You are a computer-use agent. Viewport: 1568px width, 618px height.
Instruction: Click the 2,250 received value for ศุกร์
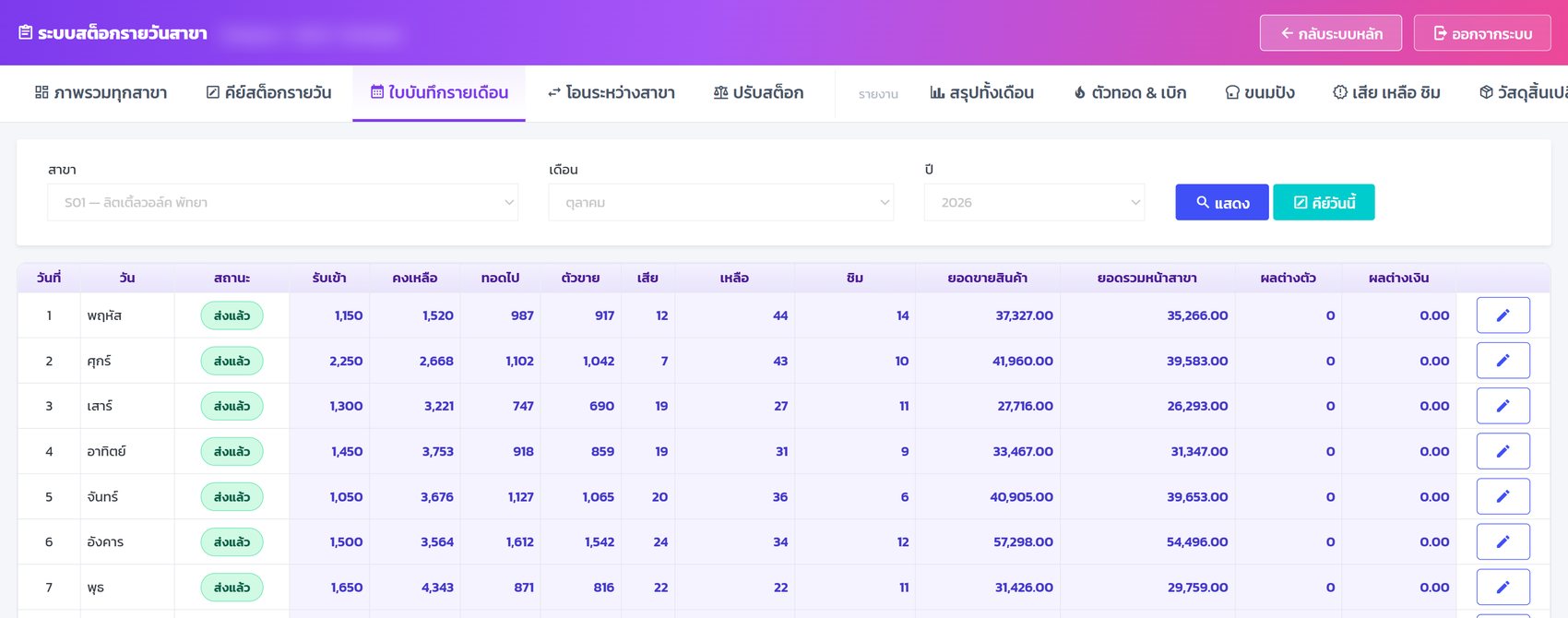pyautogui.click(x=346, y=361)
